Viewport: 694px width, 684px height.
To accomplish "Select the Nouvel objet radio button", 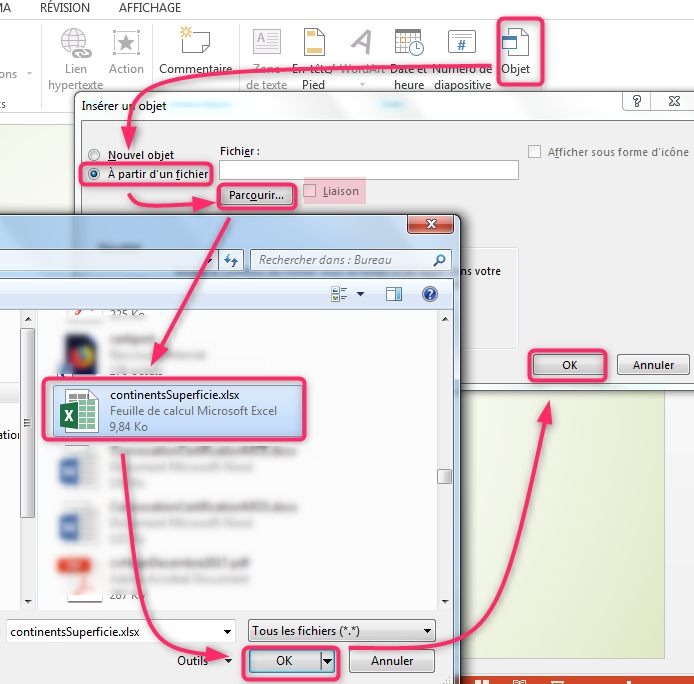I will click(95, 155).
